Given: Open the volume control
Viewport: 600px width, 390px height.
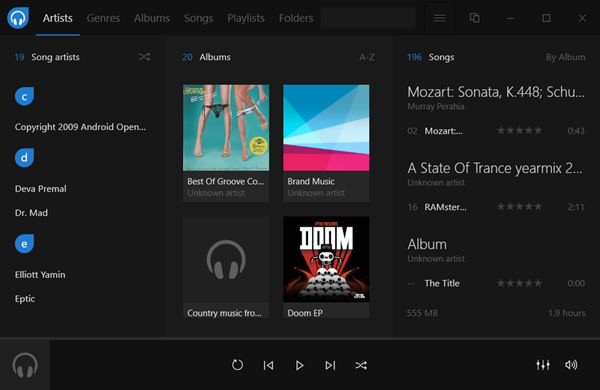Looking at the screenshot, I should (571, 365).
